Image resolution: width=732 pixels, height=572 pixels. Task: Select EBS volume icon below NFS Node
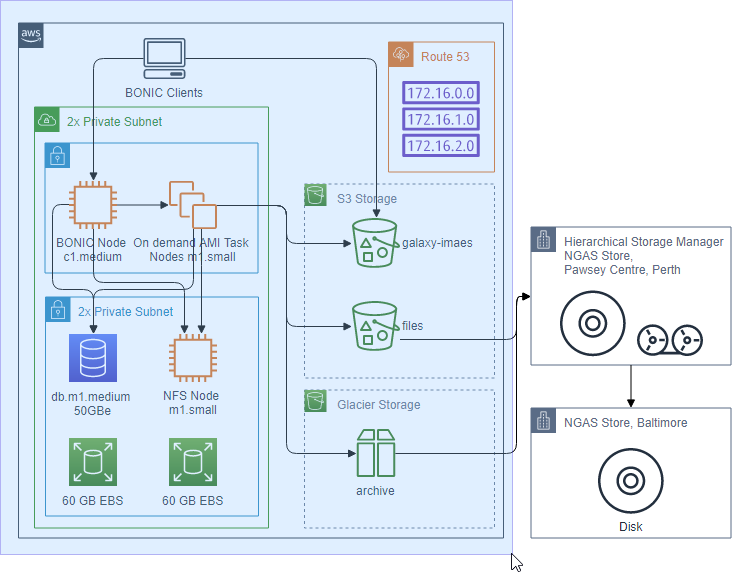click(x=193, y=462)
